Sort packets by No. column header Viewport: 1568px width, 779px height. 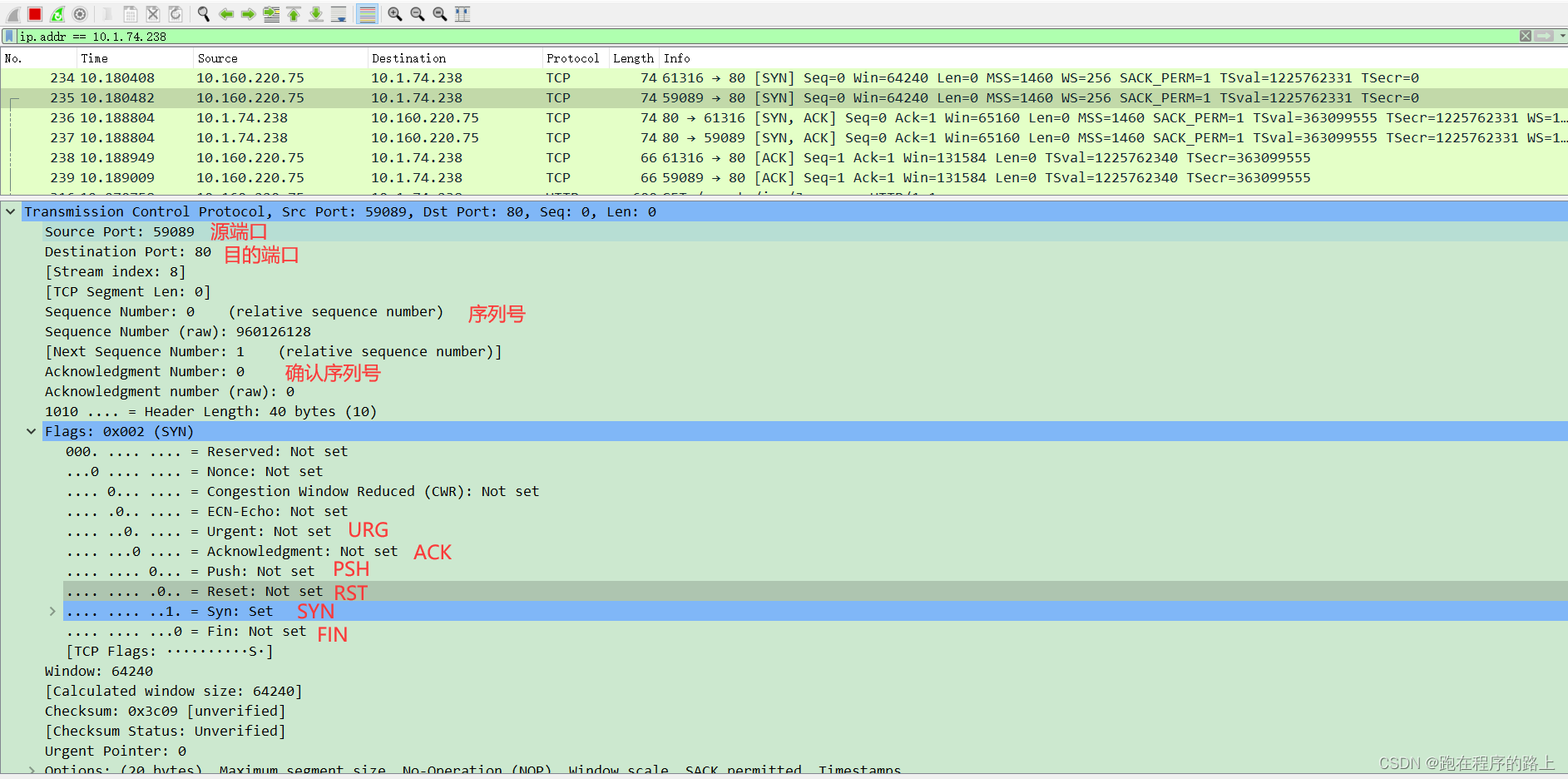(38, 58)
